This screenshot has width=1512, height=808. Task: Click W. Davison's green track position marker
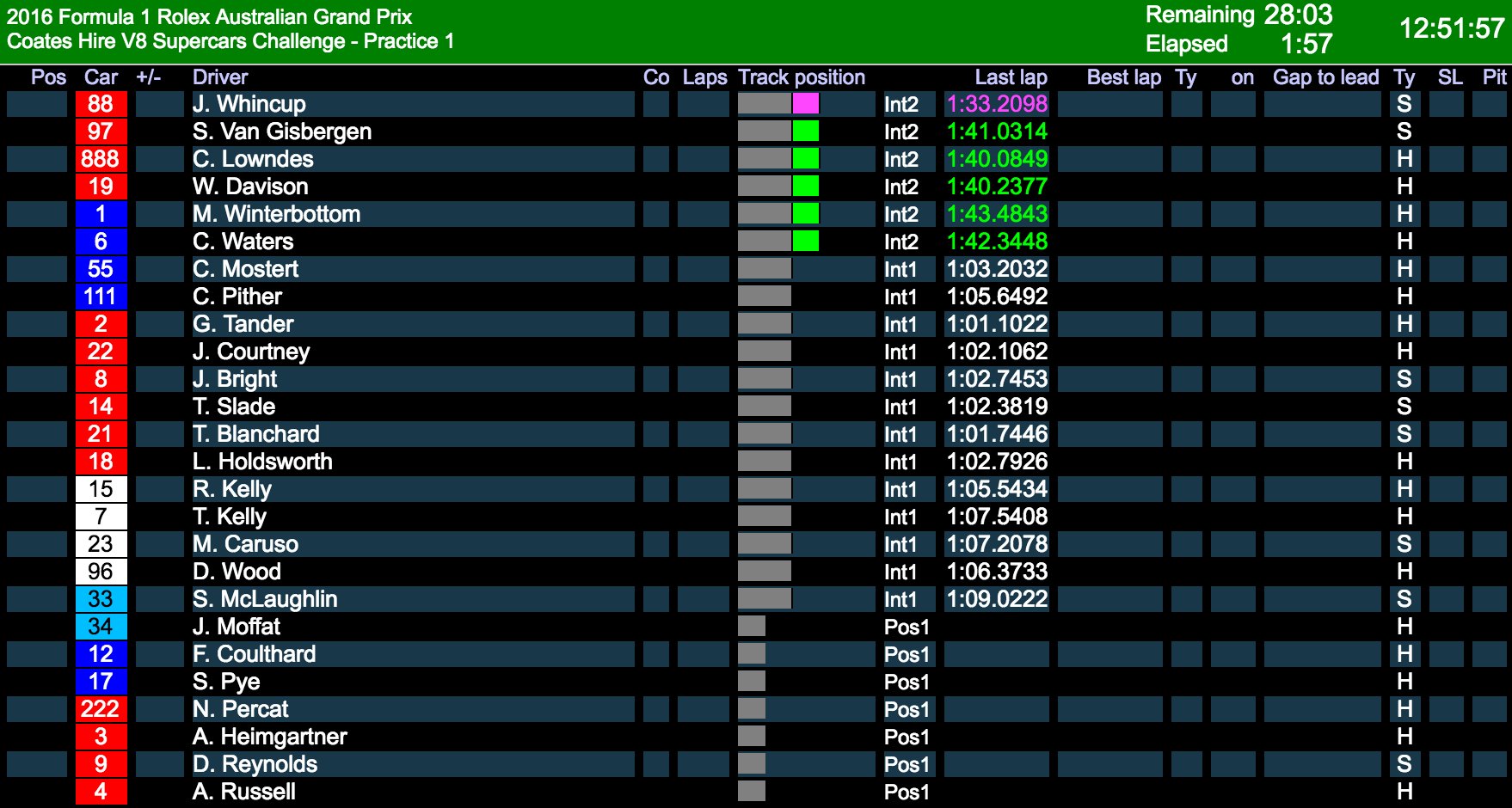click(x=806, y=187)
